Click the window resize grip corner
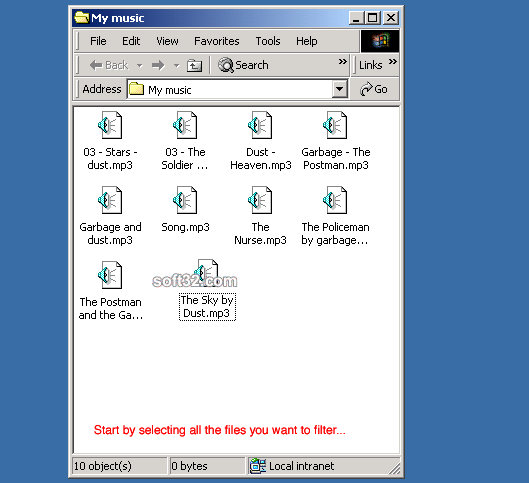Image resolution: width=529 pixels, height=483 pixels. [394, 468]
